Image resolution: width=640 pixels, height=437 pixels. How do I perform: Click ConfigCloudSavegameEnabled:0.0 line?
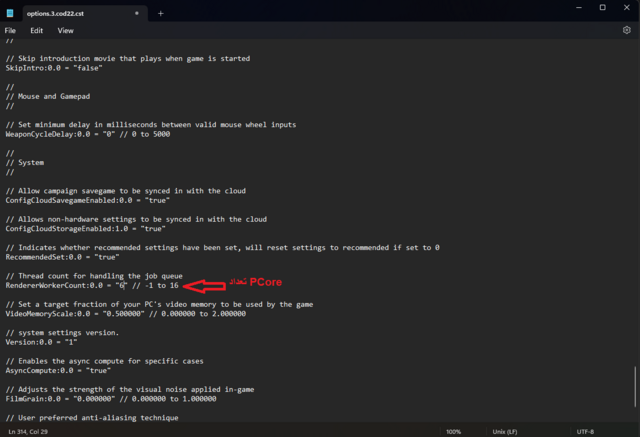(x=87, y=200)
